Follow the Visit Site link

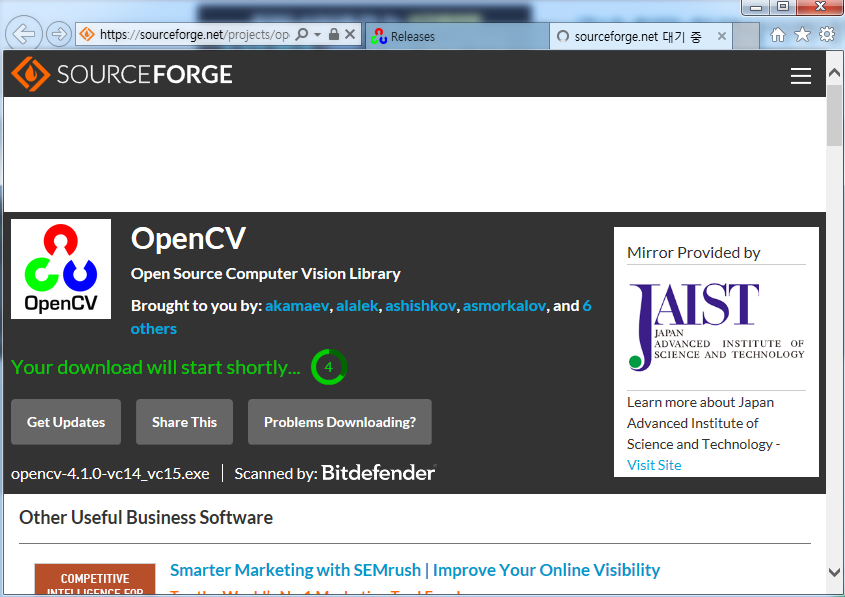654,465
